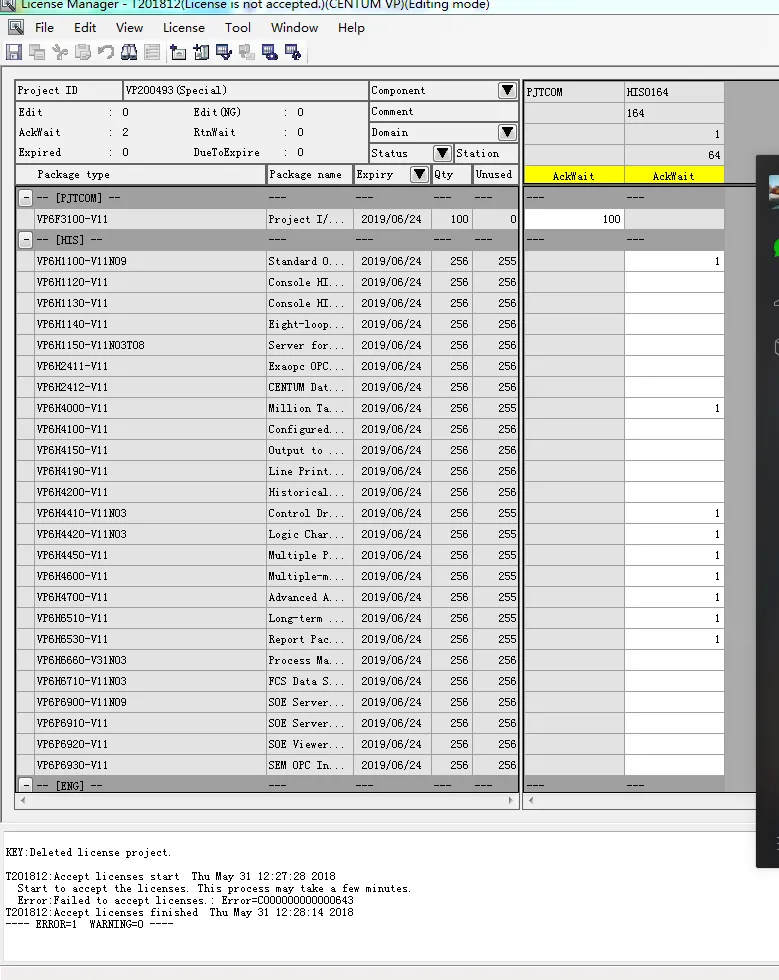Click the yellow AckWait cell under PJTCOM
This screenshot has width=779, height=980.
[573, 176]
